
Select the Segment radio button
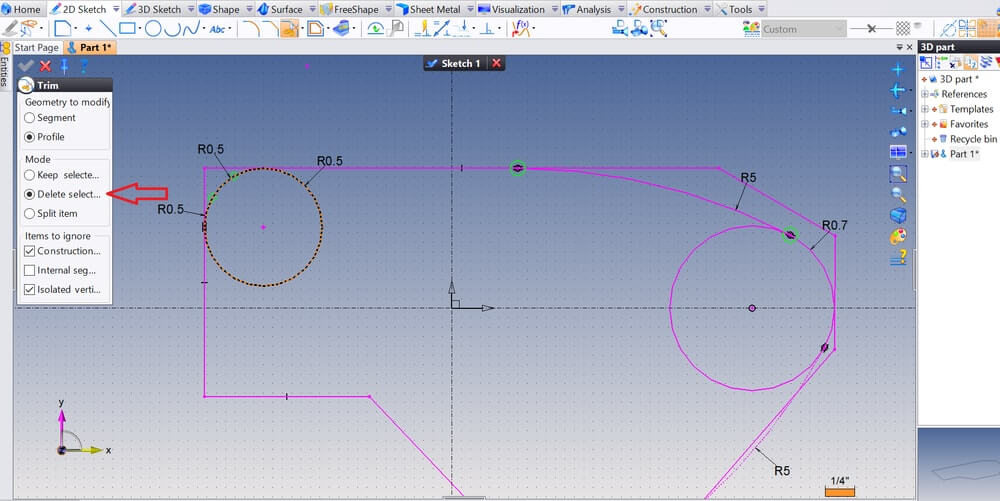pyautogui.click(x=30, y=118)
